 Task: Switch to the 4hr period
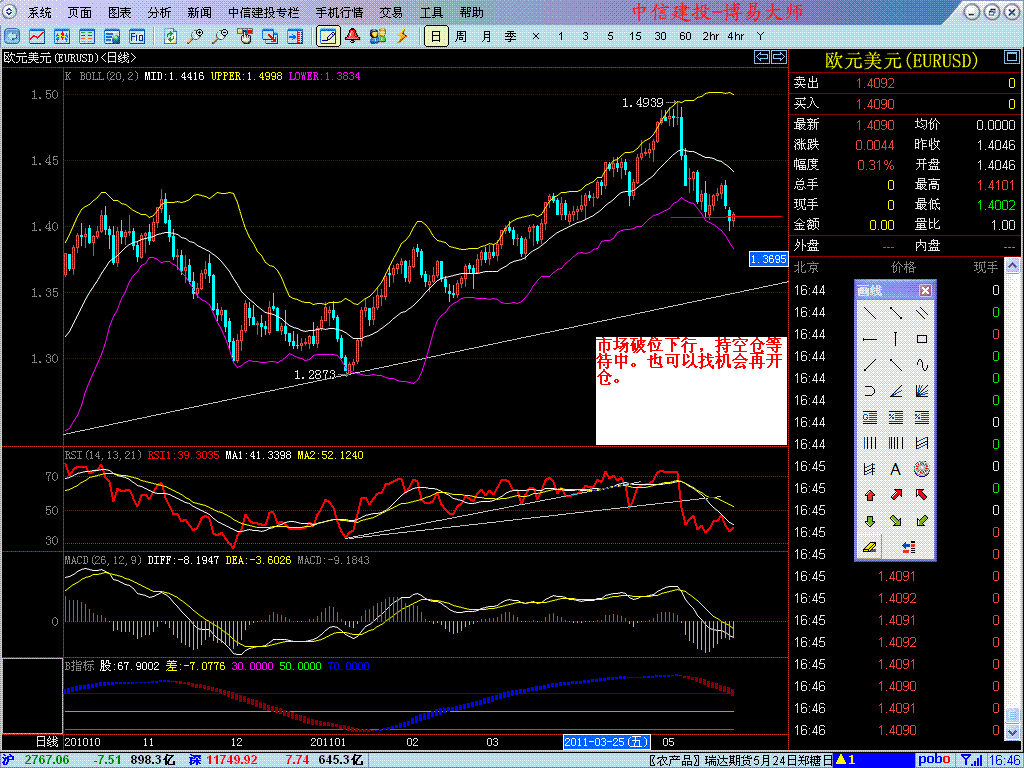(735, 37)
